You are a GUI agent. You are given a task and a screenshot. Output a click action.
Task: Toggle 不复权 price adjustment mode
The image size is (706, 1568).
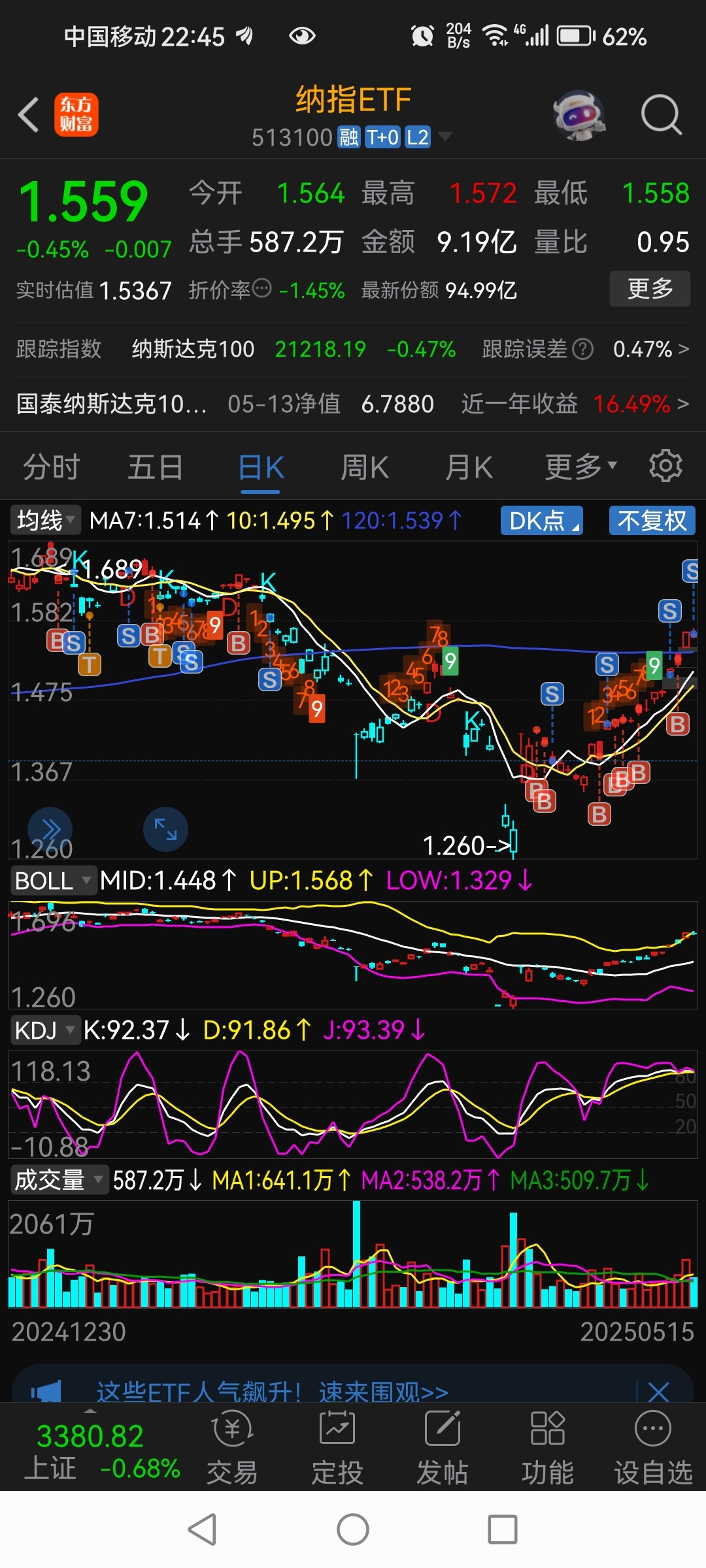point(652,521)
